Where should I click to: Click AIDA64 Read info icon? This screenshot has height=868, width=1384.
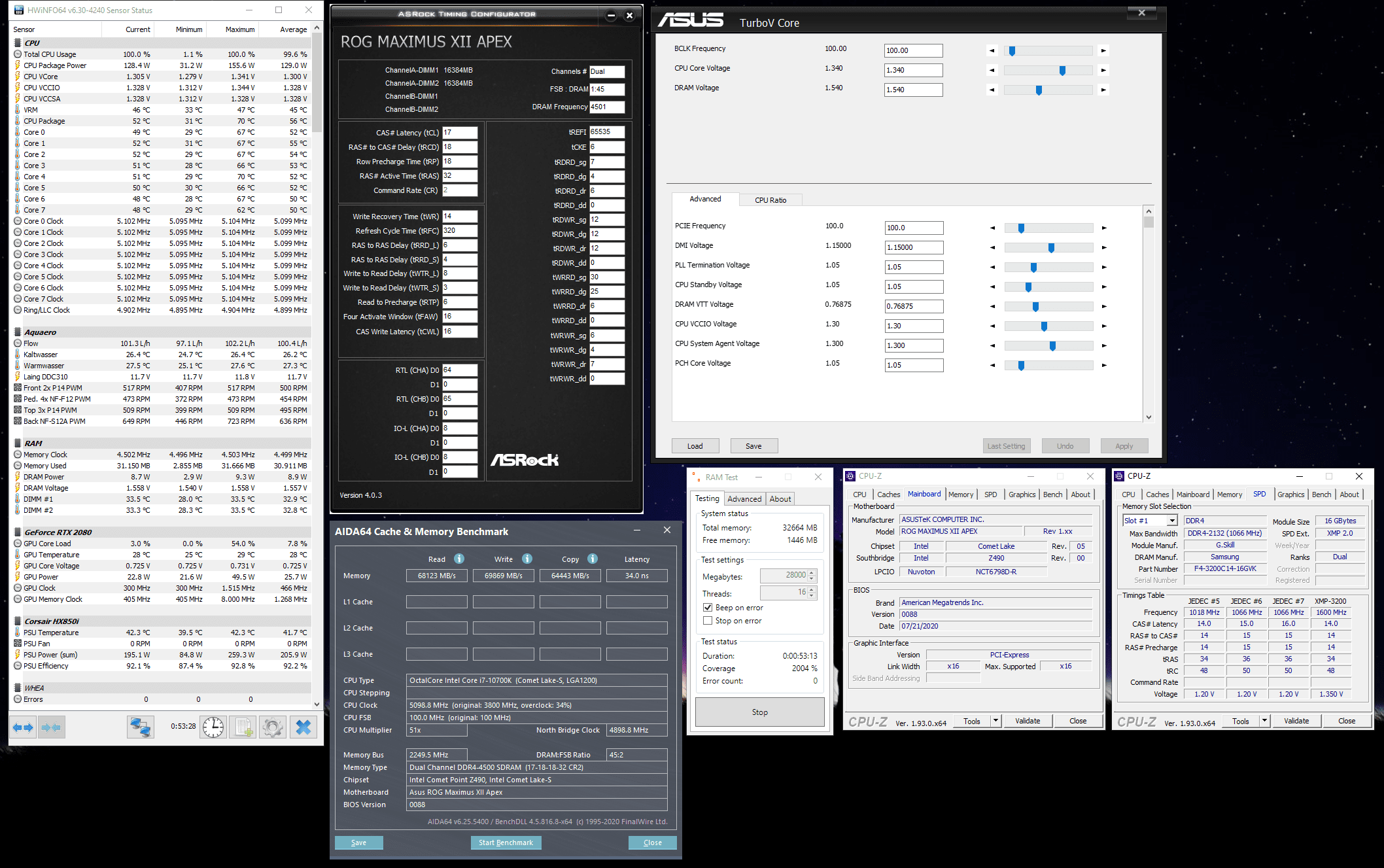[x=459, y=559]
